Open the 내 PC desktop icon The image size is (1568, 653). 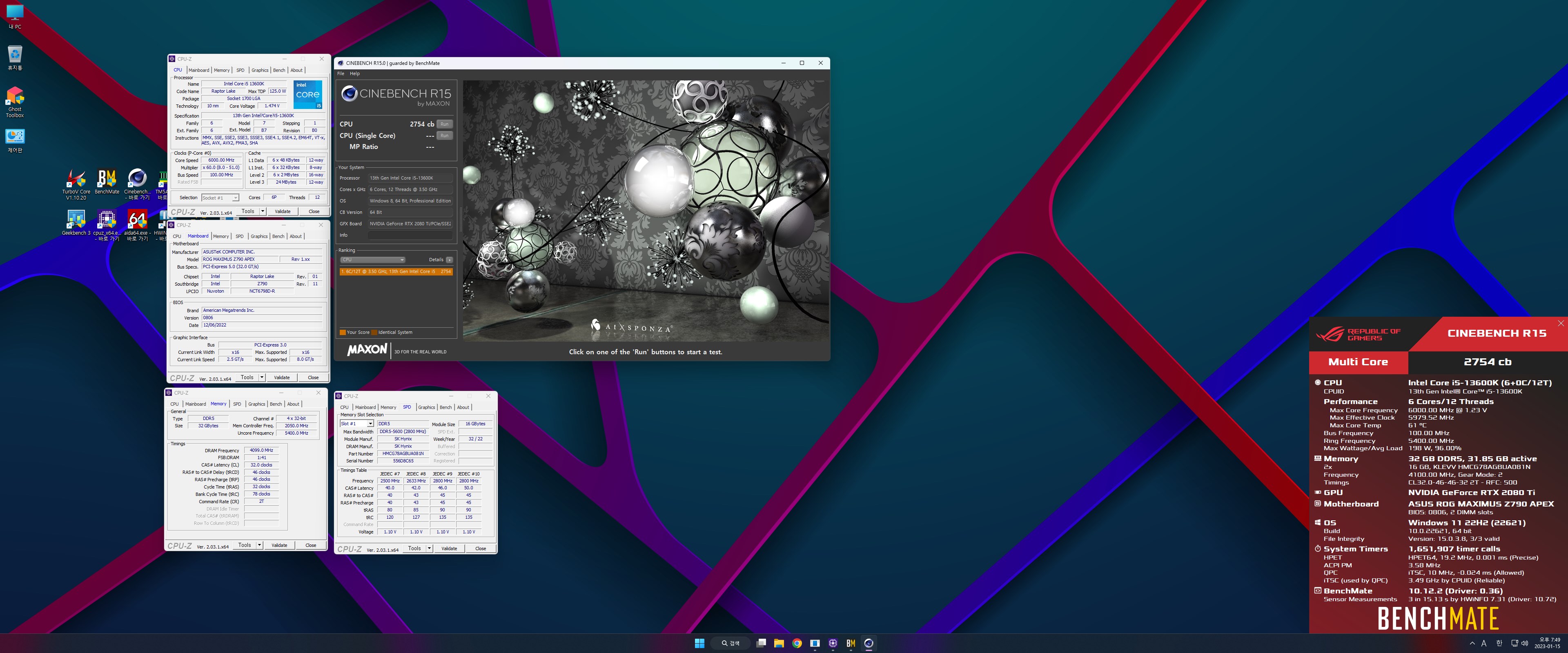coord(15,17)
